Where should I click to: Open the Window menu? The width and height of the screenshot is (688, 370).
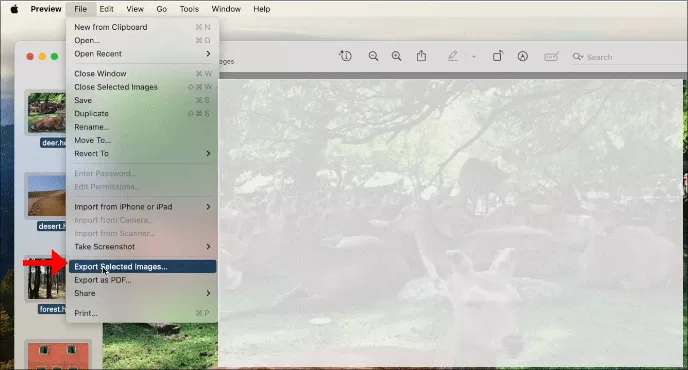pyautogui.click(x=226, y=9)
